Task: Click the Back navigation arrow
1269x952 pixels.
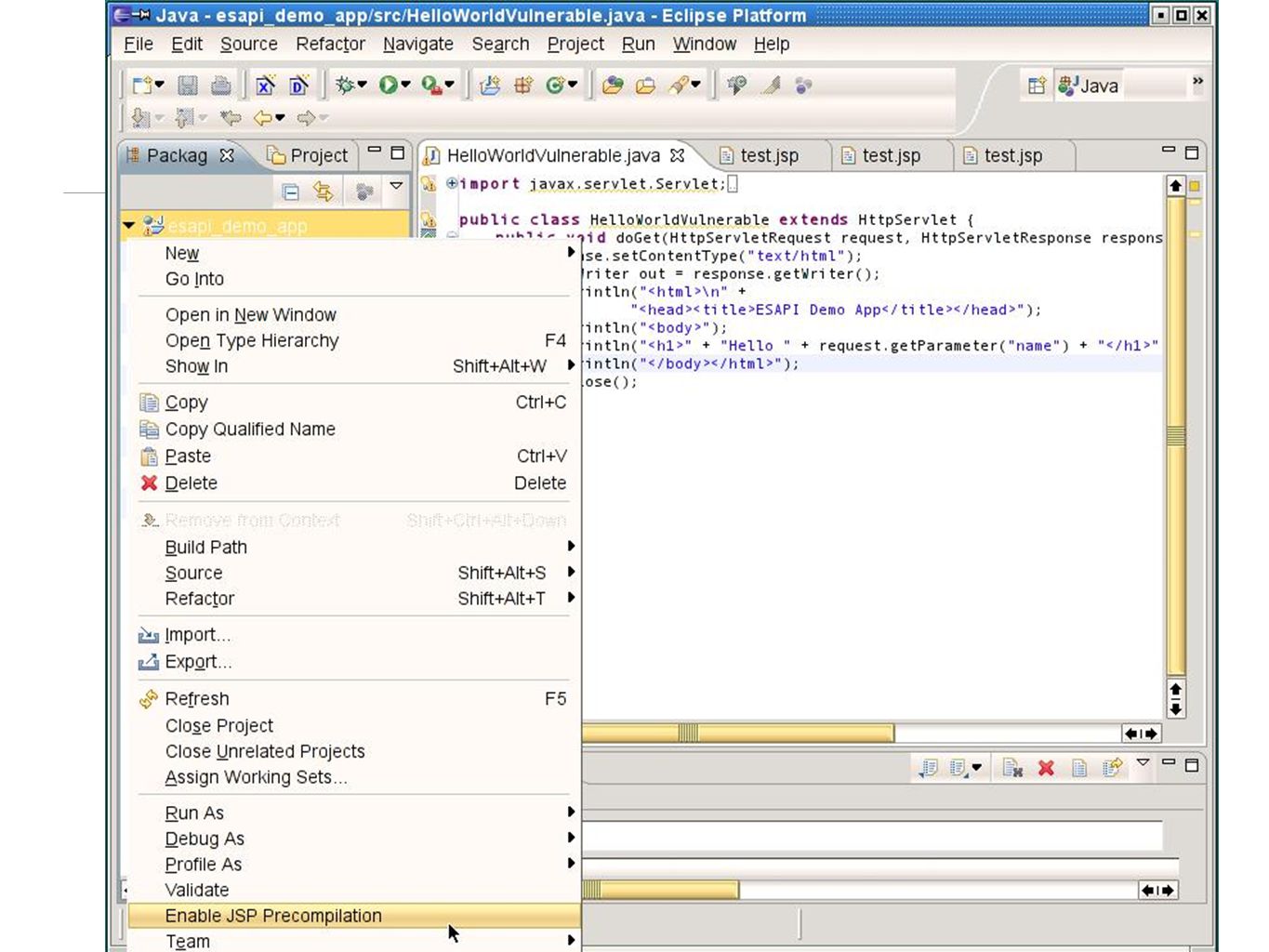Action: pyautogui.click(x=263, y=118)
